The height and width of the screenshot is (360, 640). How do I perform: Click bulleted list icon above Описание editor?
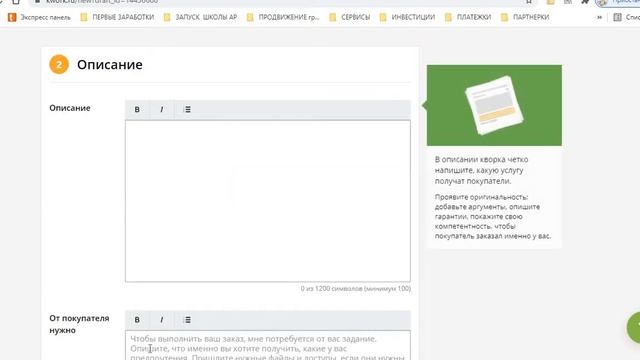point(187,109)
